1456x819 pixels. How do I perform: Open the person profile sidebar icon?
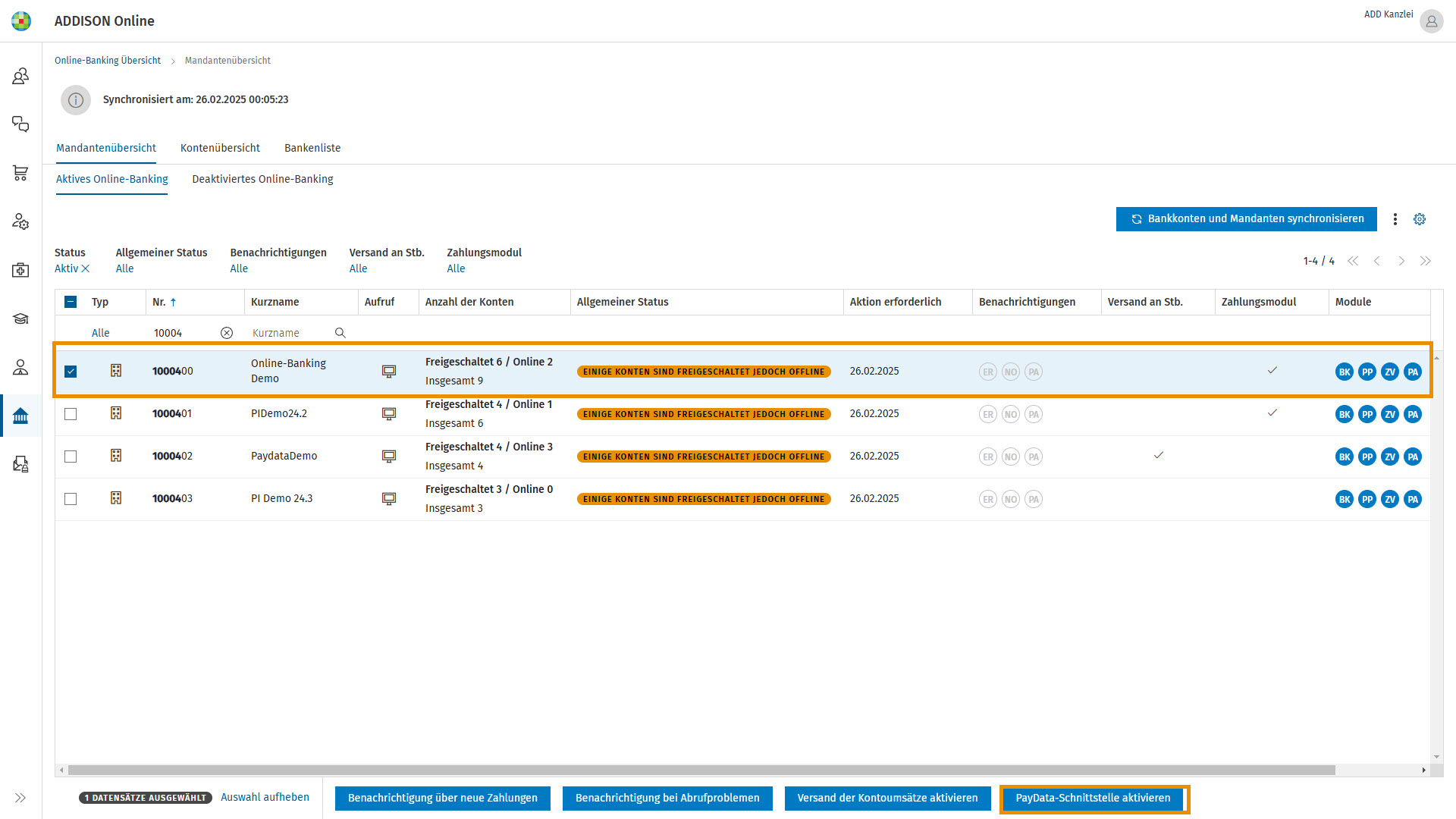pyautogui.click(x=20, y=367)
